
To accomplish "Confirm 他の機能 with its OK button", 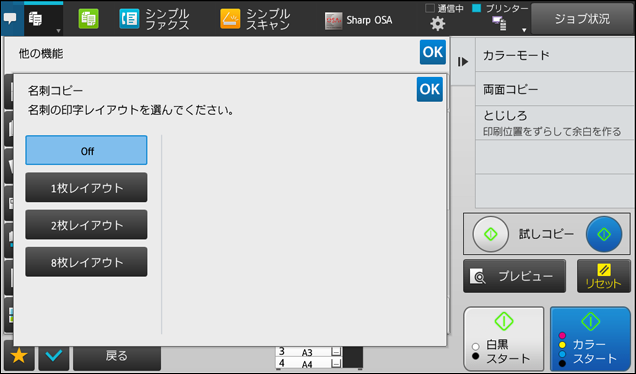I will (433, 52).
